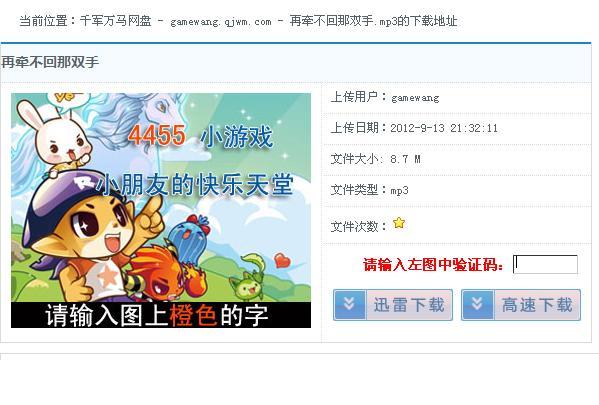599x405 pixels.
Task: Click the gamewang.qjwm.com breadcrumb link
Action: point(221,22)
